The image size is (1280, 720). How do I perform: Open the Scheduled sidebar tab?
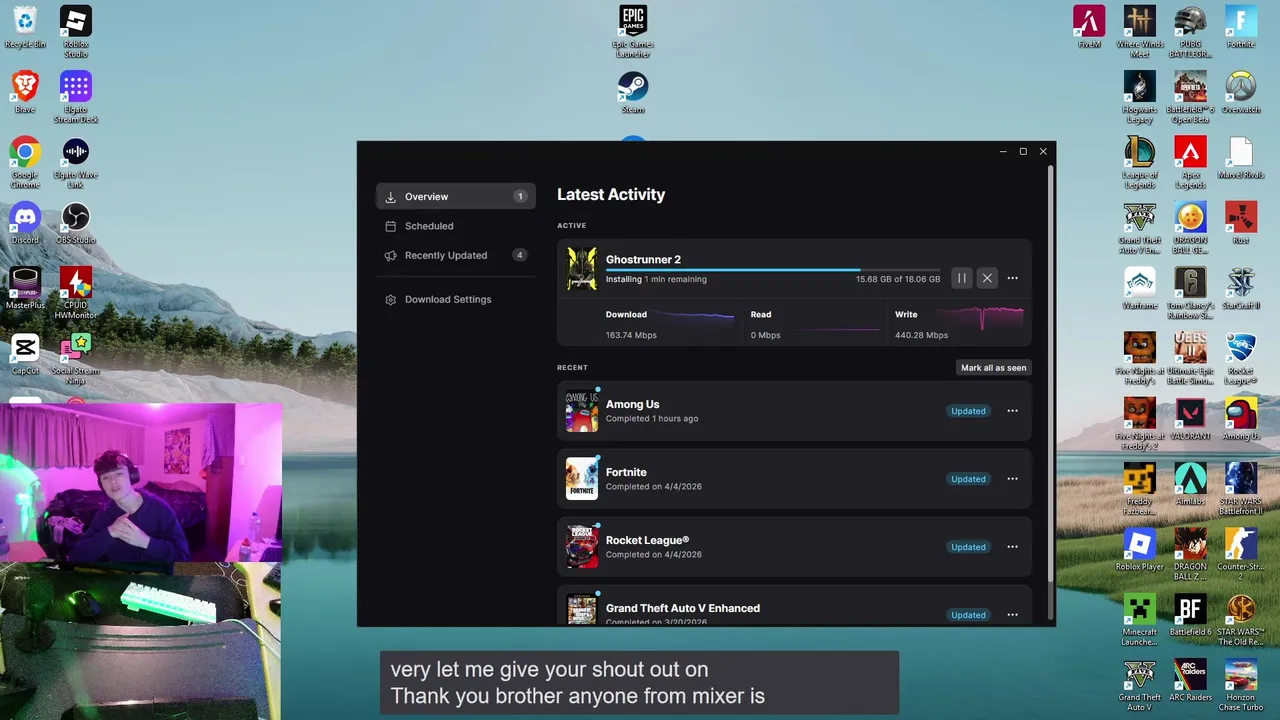tap(456, 226)
